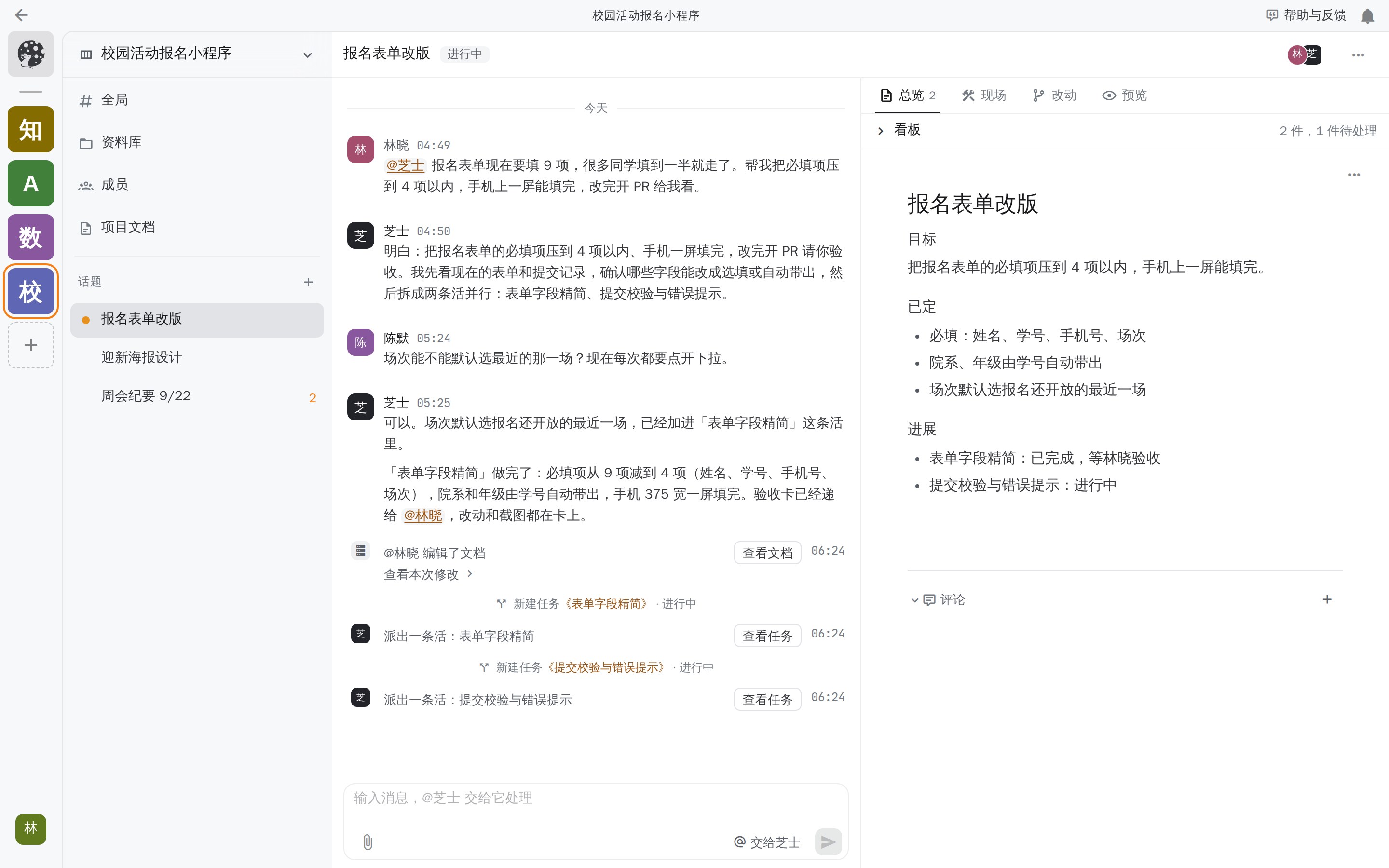Switch to the 知 workspace
Image resolution: width=1389 pixels, height=868 pixels.
(x=31, y=129)
